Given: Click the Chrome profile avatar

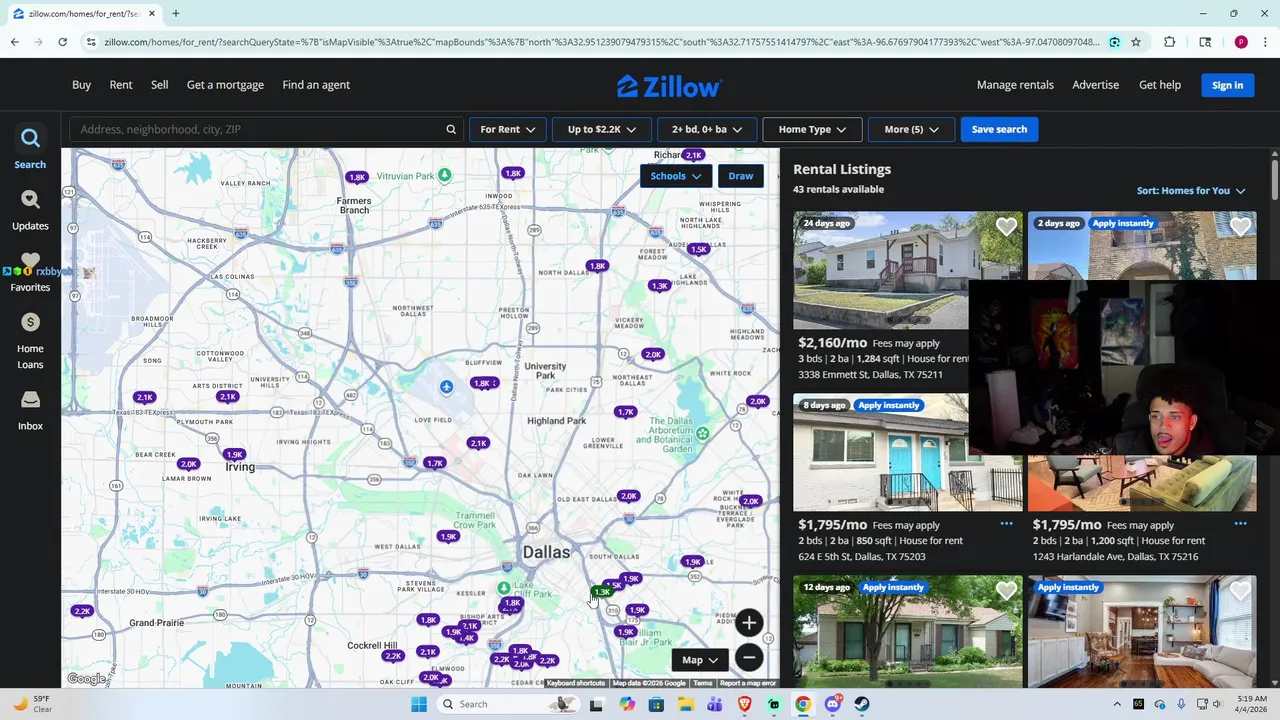Looking at the screenshot, I should (x=1241, y=42).
